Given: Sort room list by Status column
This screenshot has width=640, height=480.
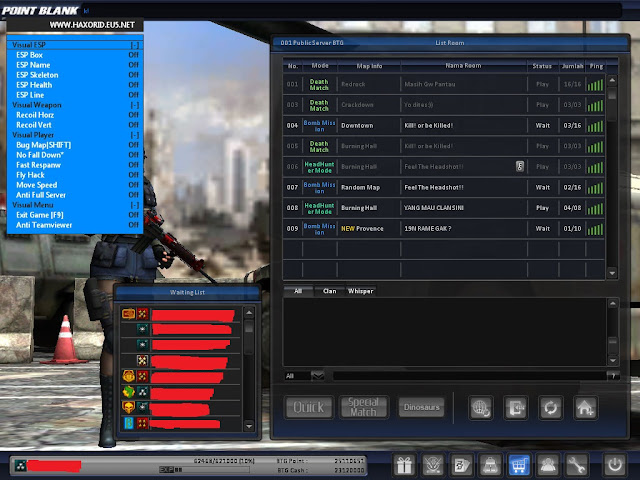Looking at the screenshot, I should pos(542,66).
